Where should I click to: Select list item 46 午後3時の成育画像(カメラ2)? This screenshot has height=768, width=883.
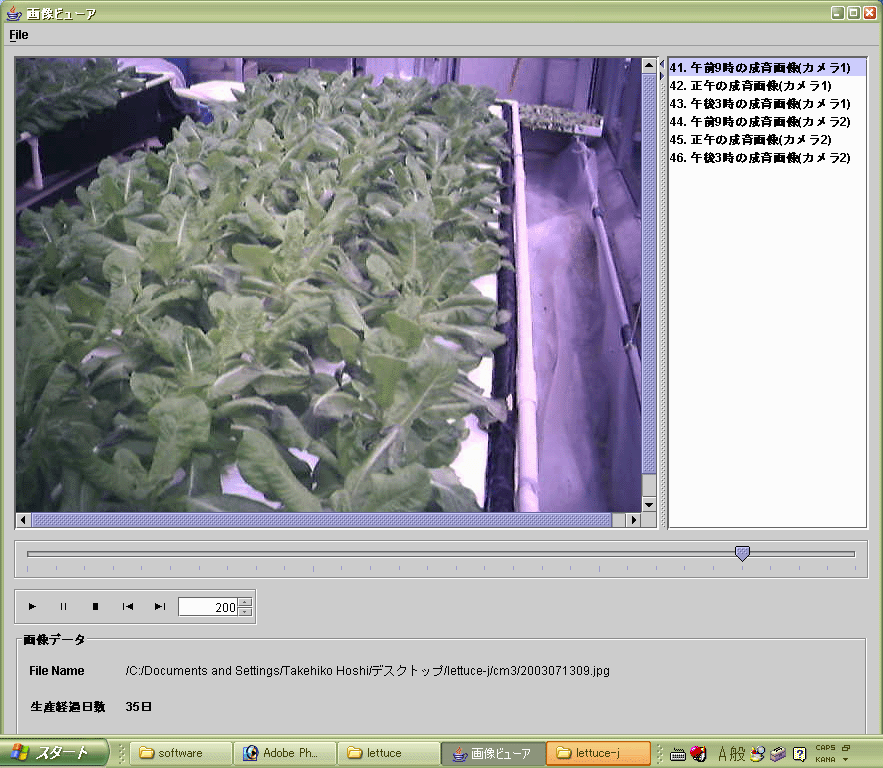tap(760, 158)
